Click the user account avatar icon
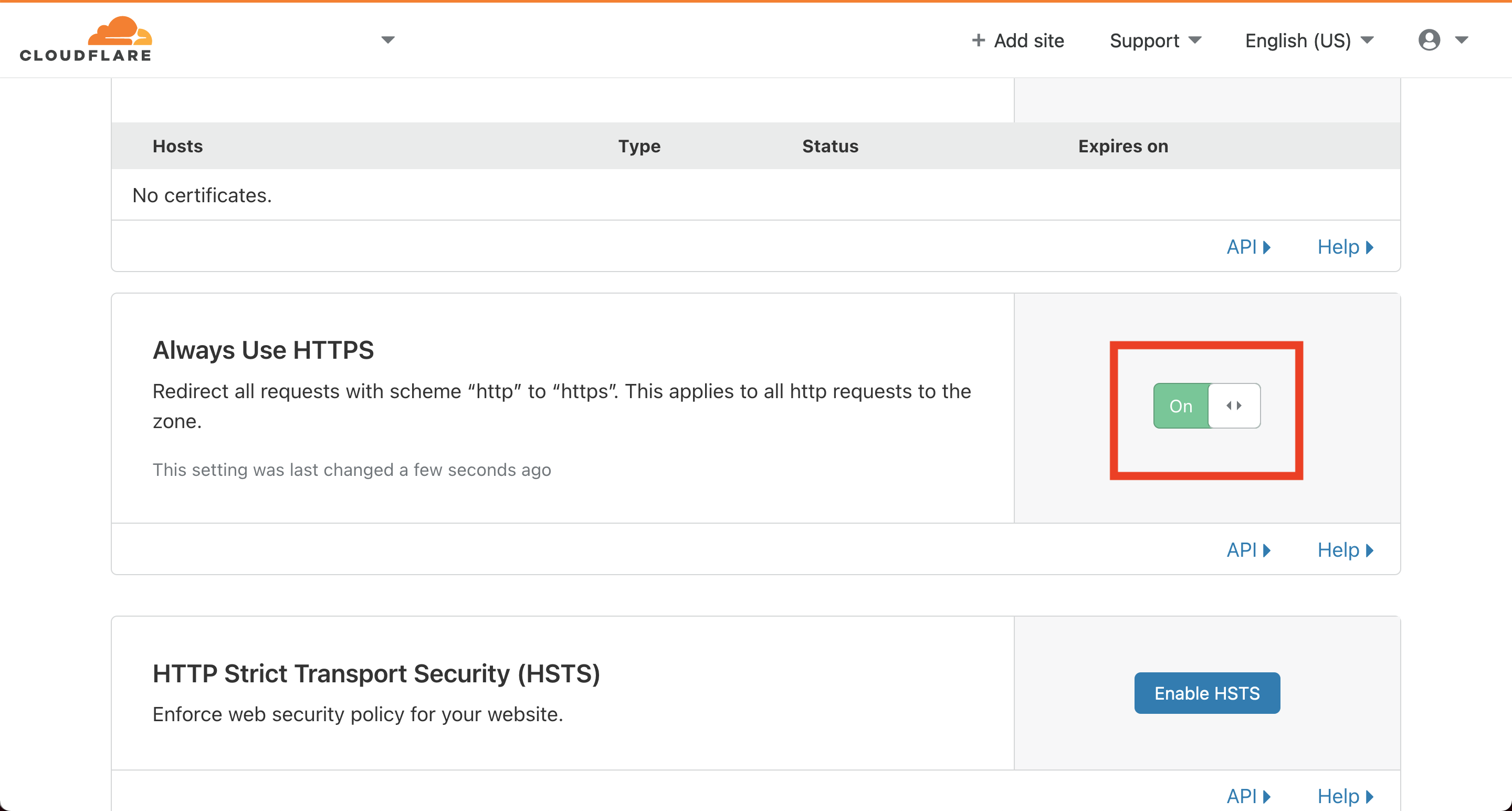 tap(1429, 40)
